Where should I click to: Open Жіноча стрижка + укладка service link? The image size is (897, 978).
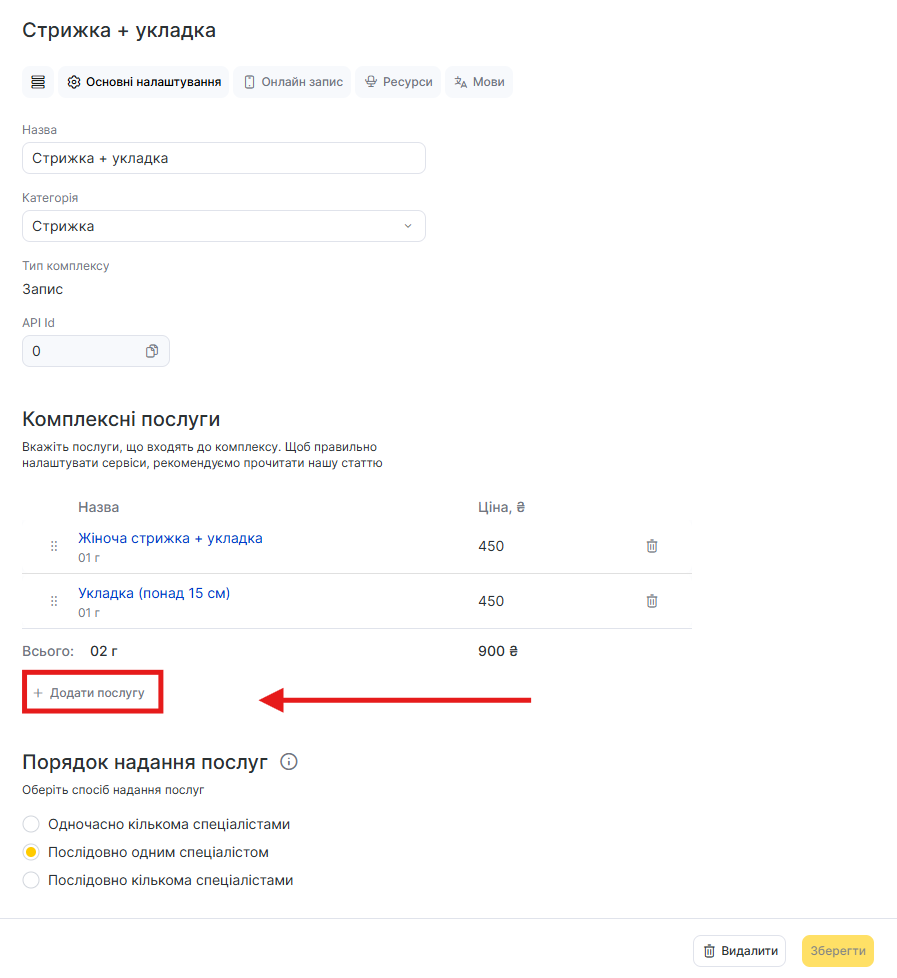pyautogui.click(x=170, y=538)
